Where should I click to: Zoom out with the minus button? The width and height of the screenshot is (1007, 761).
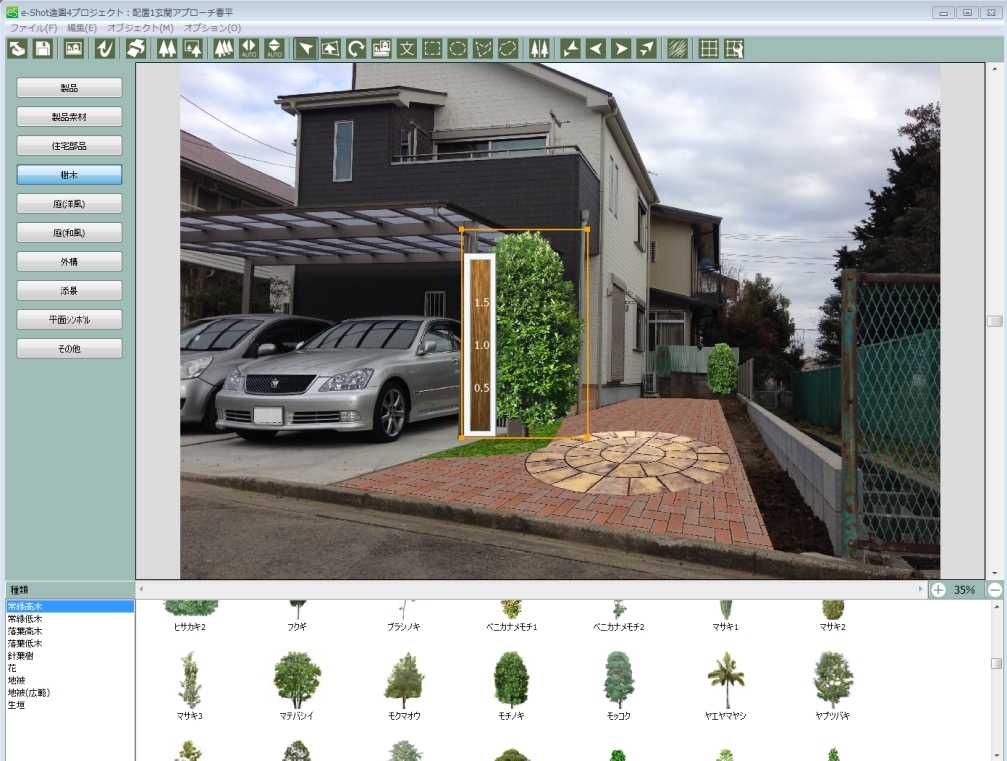coord(995,590)
